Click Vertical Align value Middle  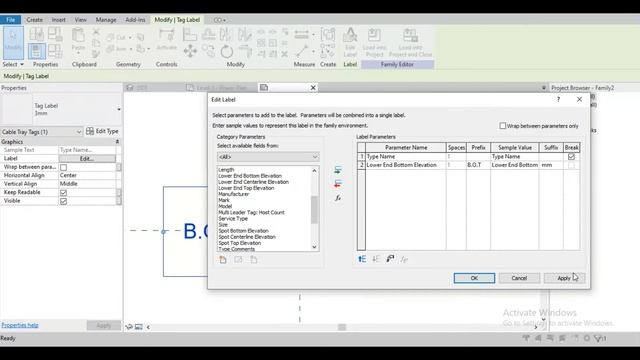click(87, 184)
